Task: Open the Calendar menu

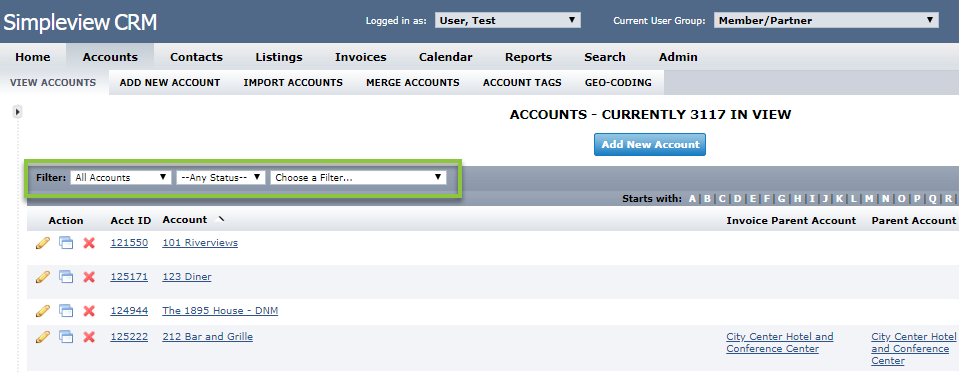Action: pos(446,57)
